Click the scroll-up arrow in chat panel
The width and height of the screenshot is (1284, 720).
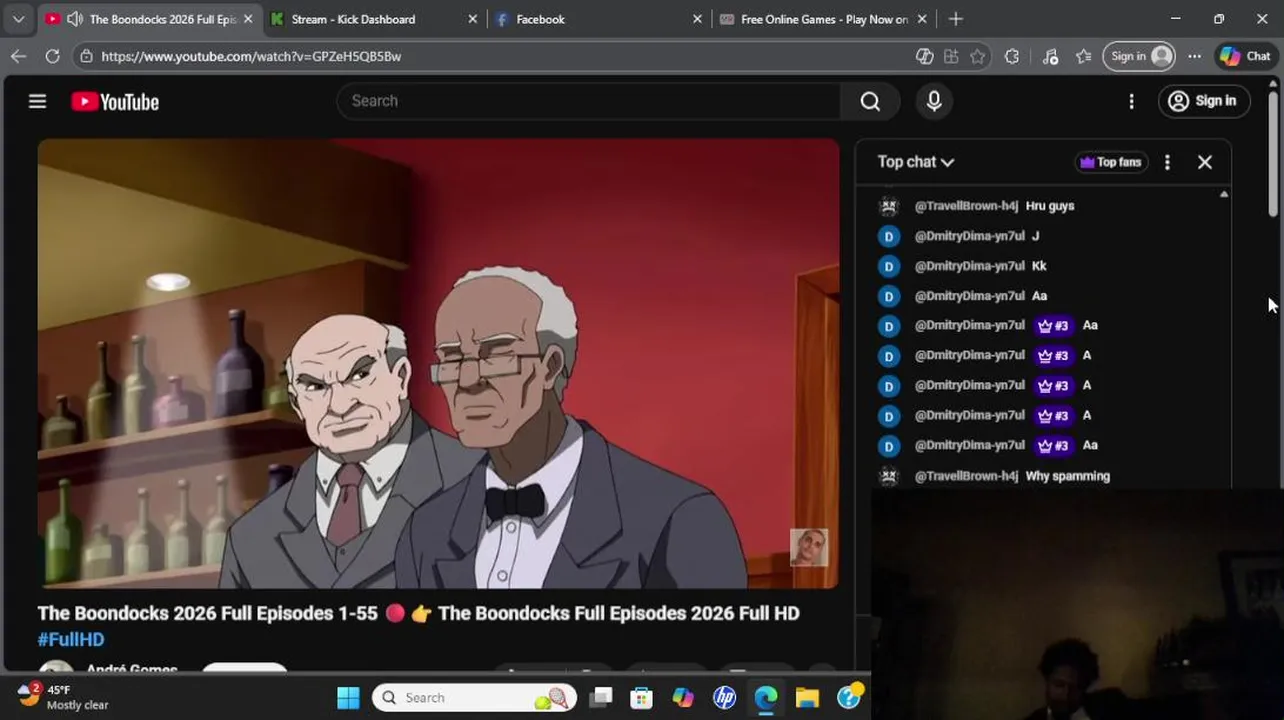(1224, 194)
